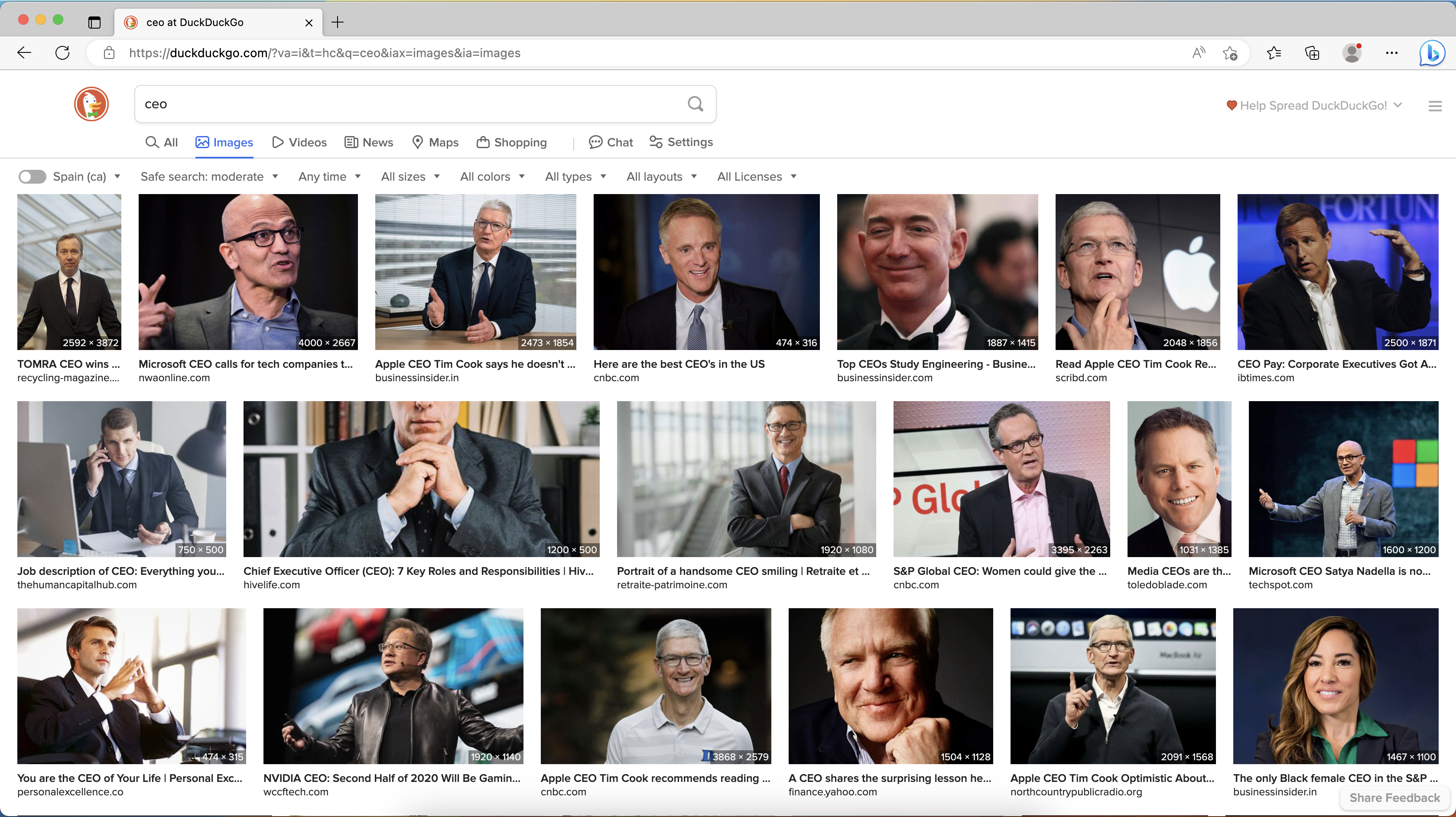Viewport: 1456px width, 817px height.
Task: Click the retraite-patrimoine.com source link
Action: point(672,585)
